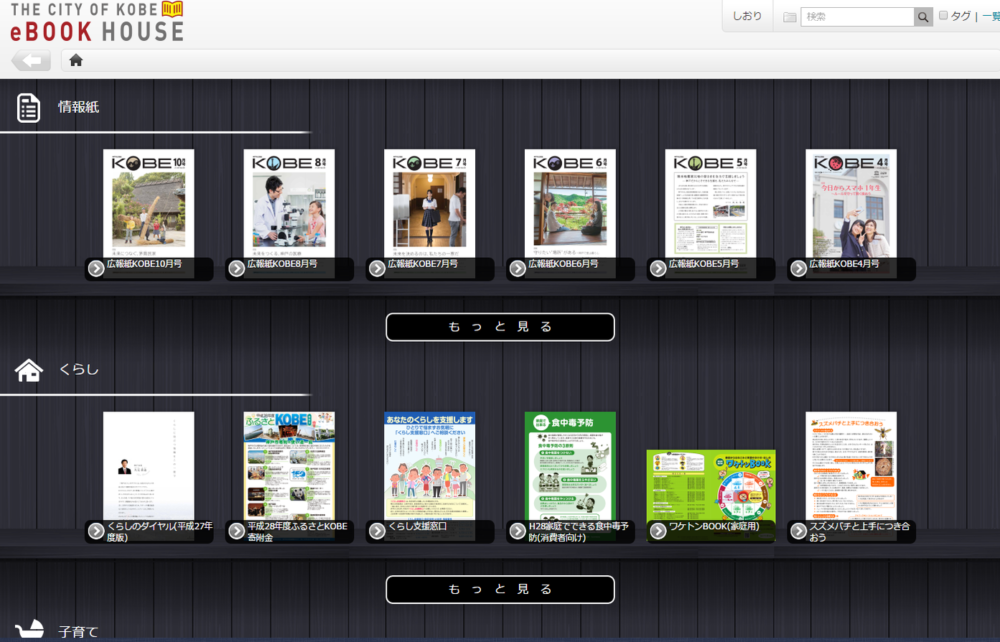Screen dimensions: 1000x642
Task: Click the 子育て baby carriage category icon
Action: tap(29, 629)
